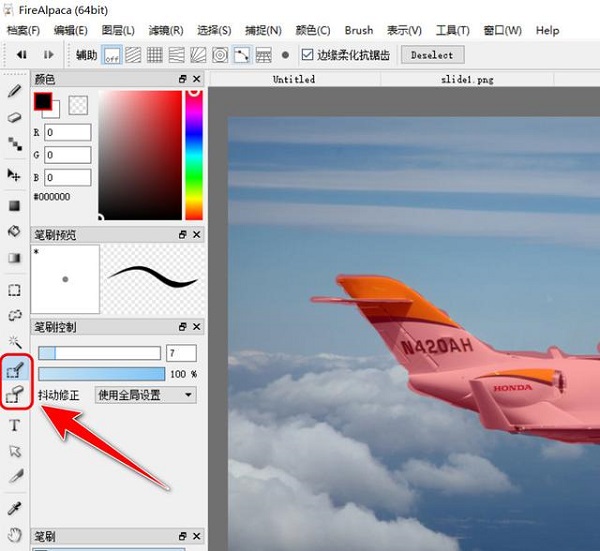600x551 pixels.
Task: Select the Dot tool
Action: [15, 144]
